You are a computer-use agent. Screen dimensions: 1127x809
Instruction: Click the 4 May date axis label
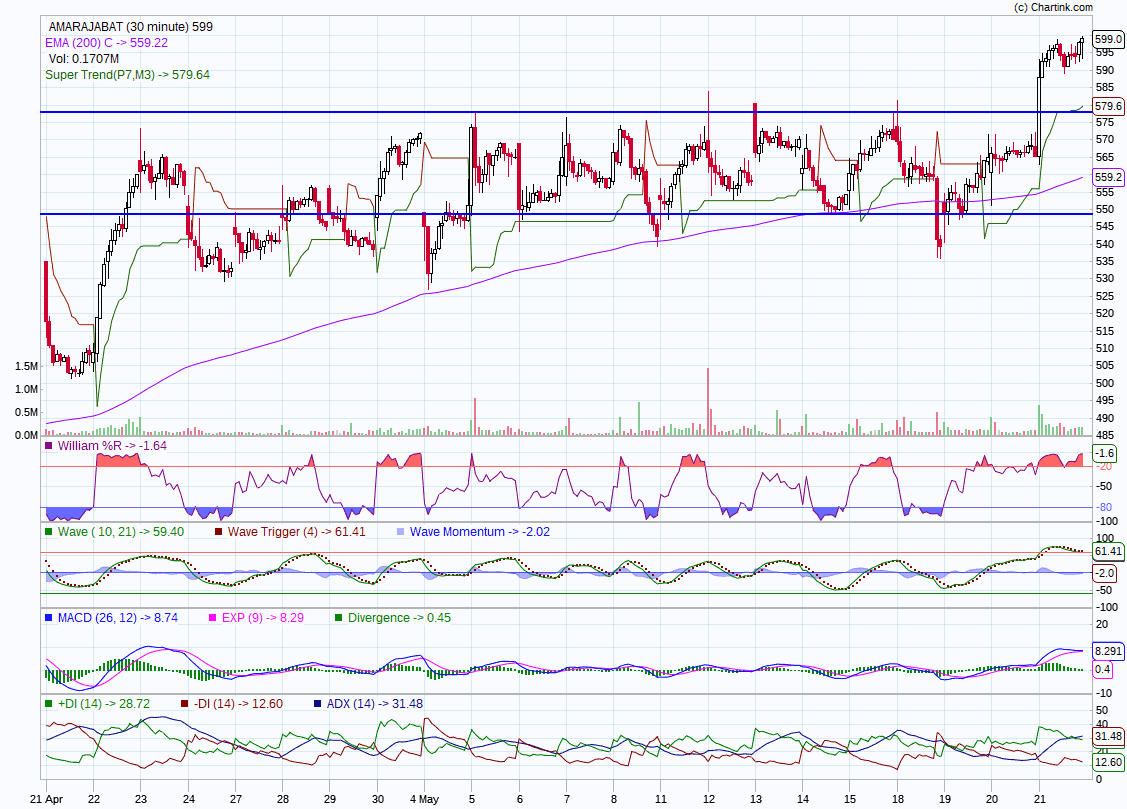pyautogui.click(x=424, y=799)
